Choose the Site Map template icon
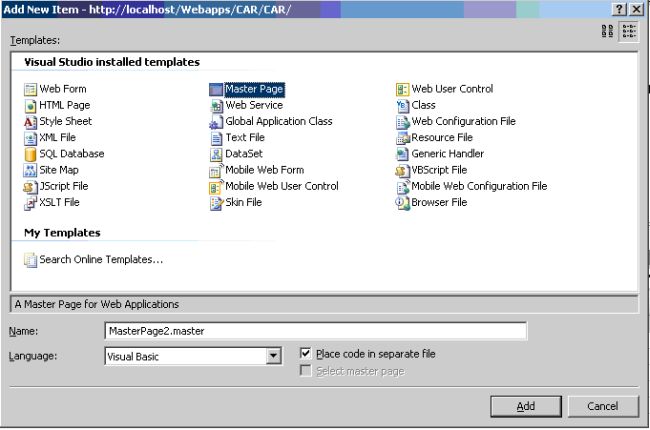 click(x=30, y=170)
